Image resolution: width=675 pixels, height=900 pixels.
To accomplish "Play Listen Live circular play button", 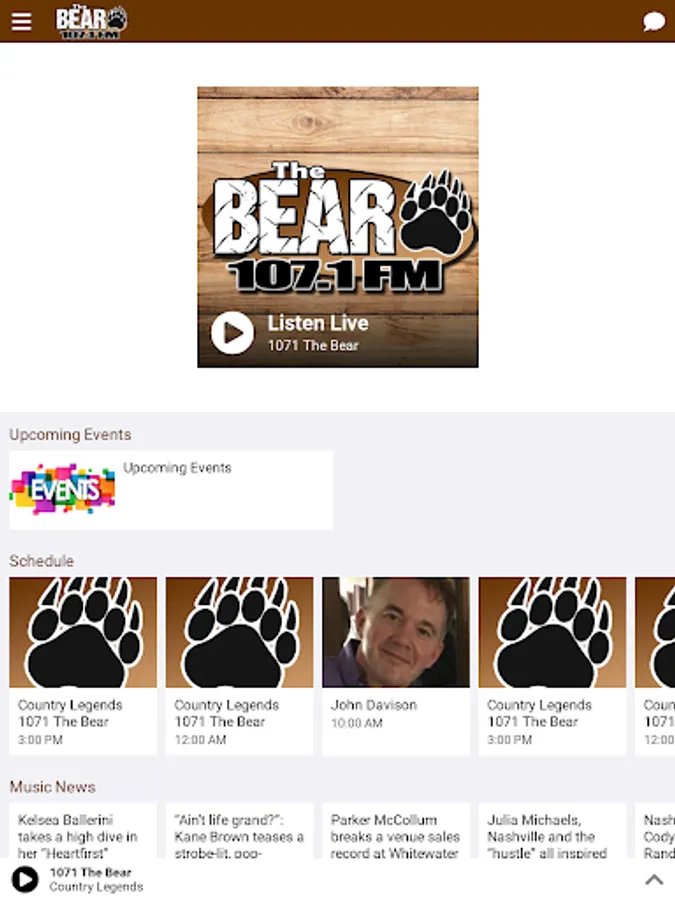I will (232, 333).
